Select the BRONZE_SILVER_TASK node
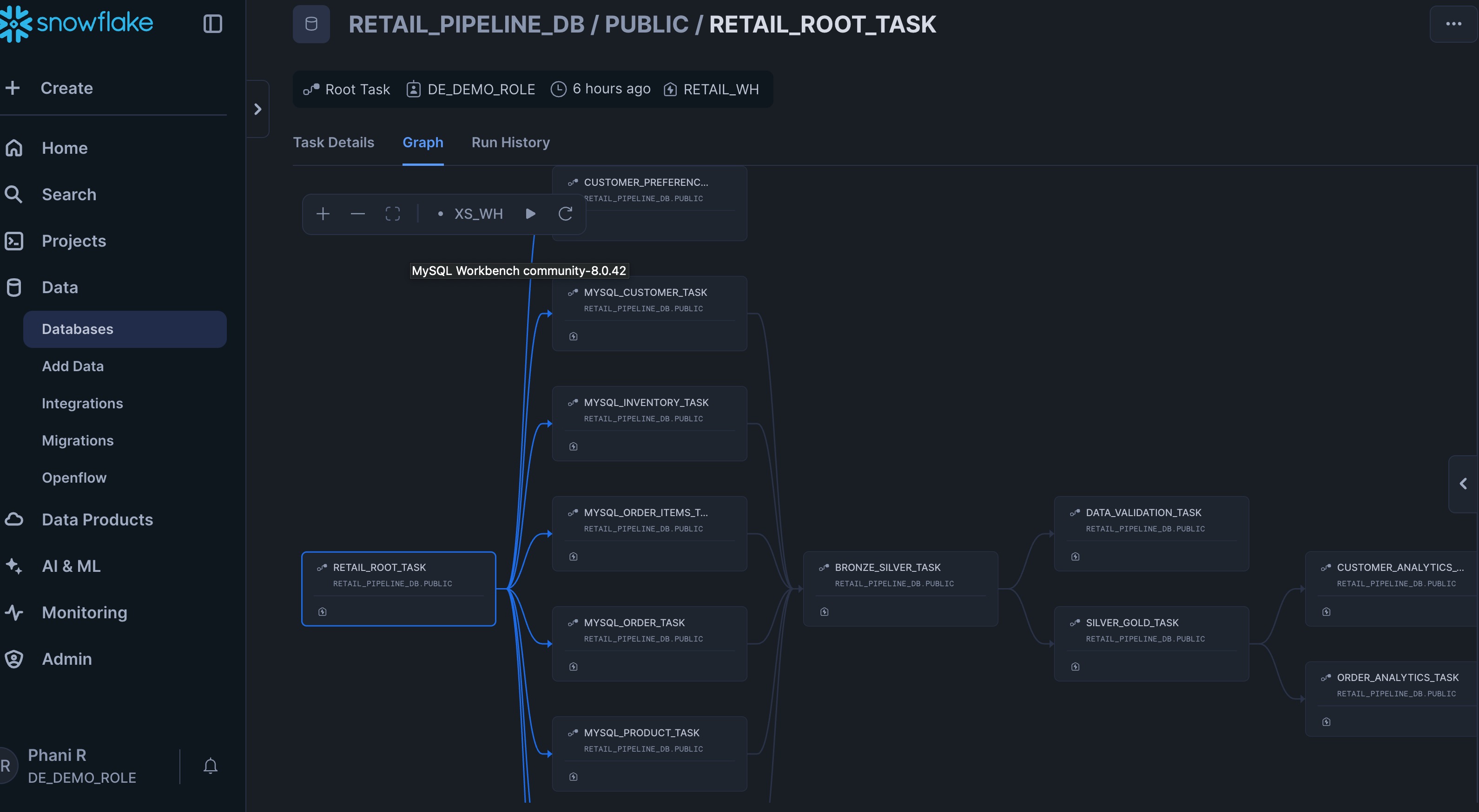The image size is (1479, 812). click(x=900, y=588)
